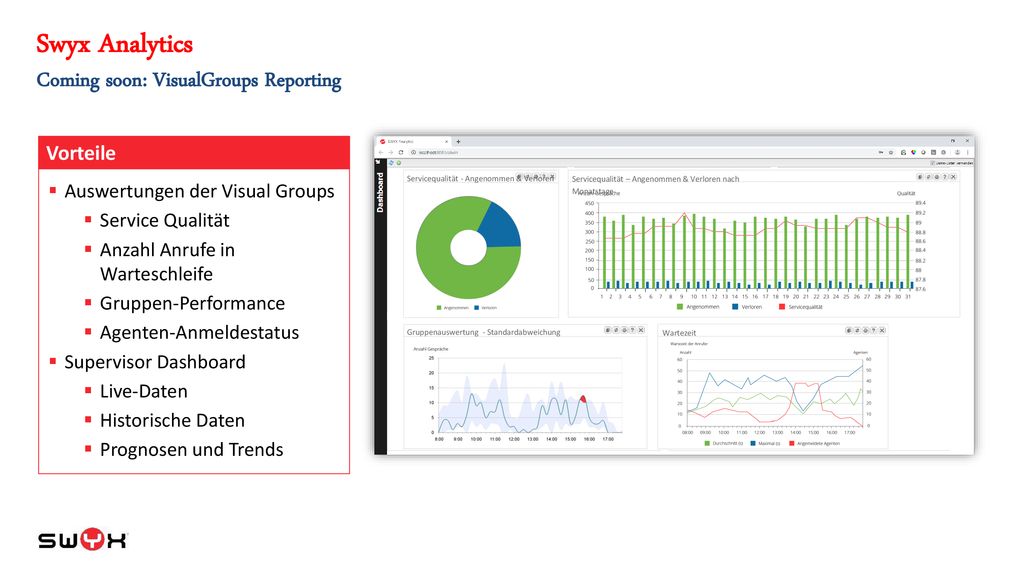Click the green add icon in dashboard toolbar
This screenshot has width=1024, height=576.
click(x=398, y=163)
